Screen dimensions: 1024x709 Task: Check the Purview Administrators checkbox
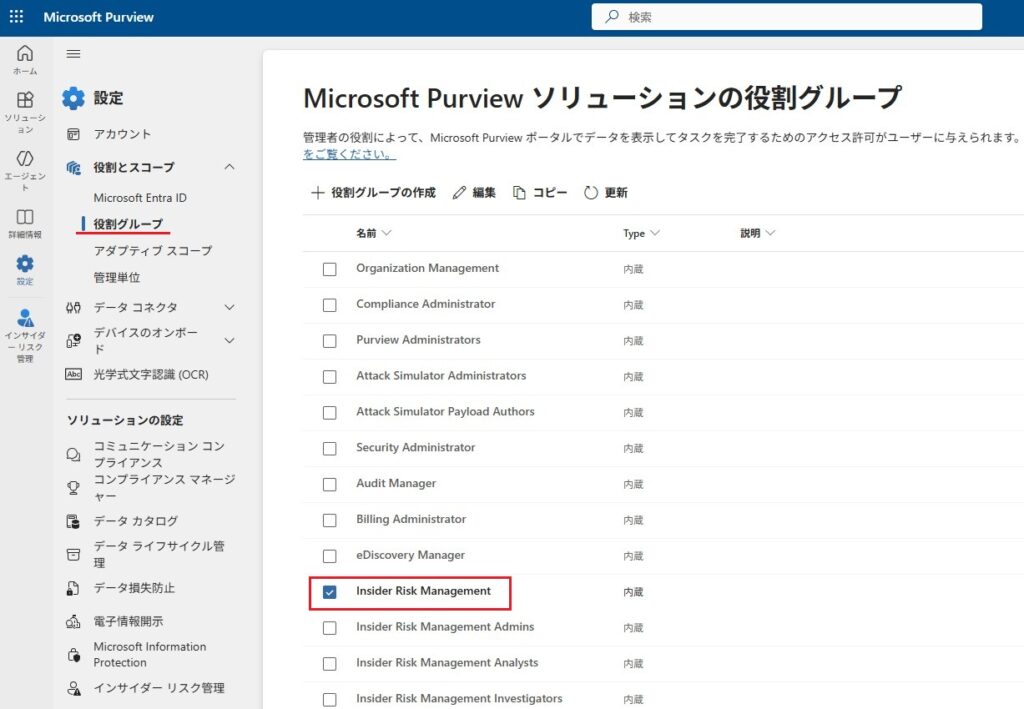pyautogui.click(x=330, y=341)
